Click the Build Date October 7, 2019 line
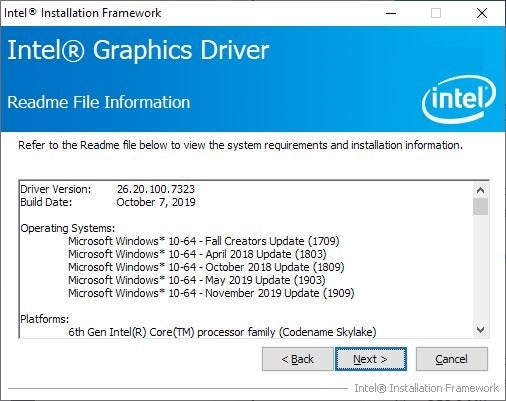Screen dimensions: 506x401 108,202
